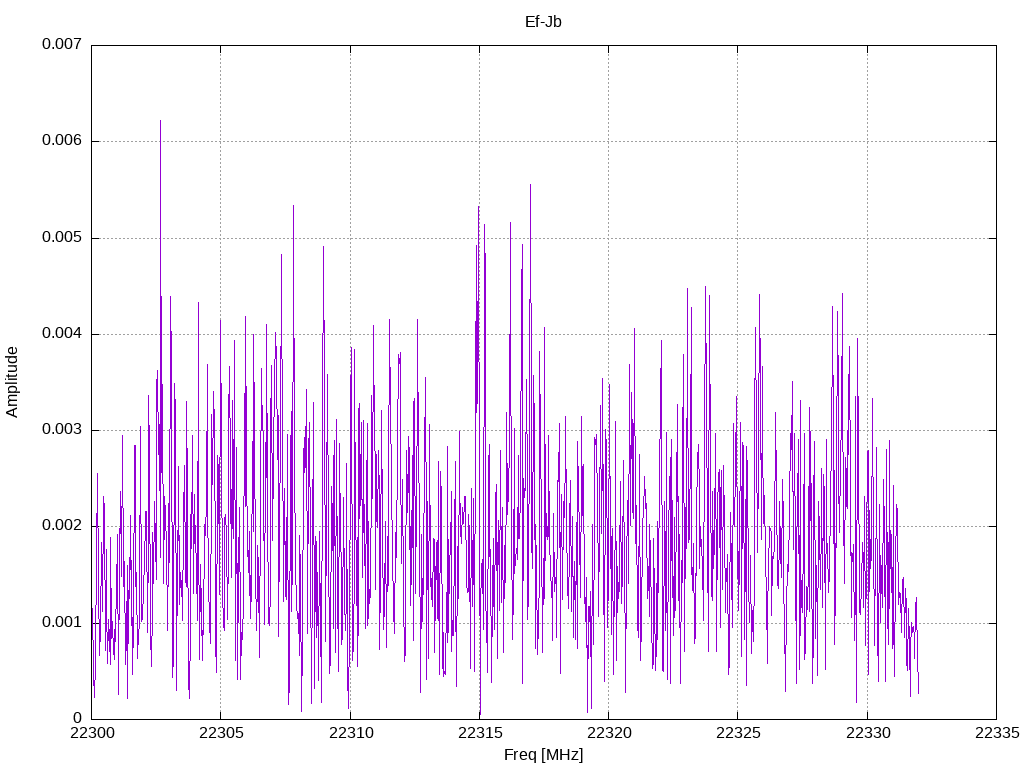Click the y-axis tick label 0.003
Viewport: 1024px width, 768px height.
[62, 429]
